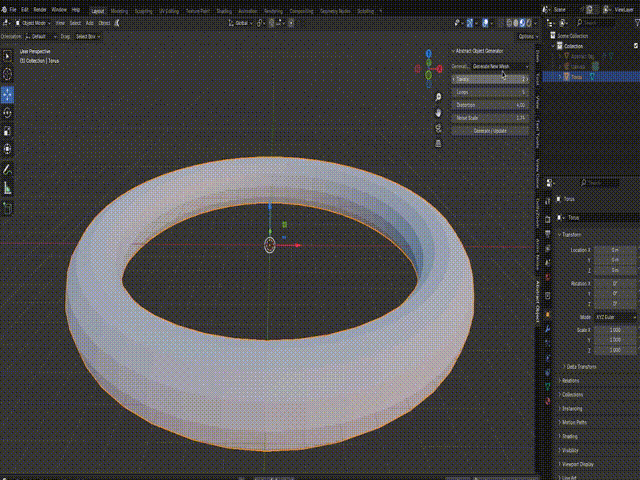640x480 pixels.
Task: Select the Add Cube tool
Action: (7, 209)
